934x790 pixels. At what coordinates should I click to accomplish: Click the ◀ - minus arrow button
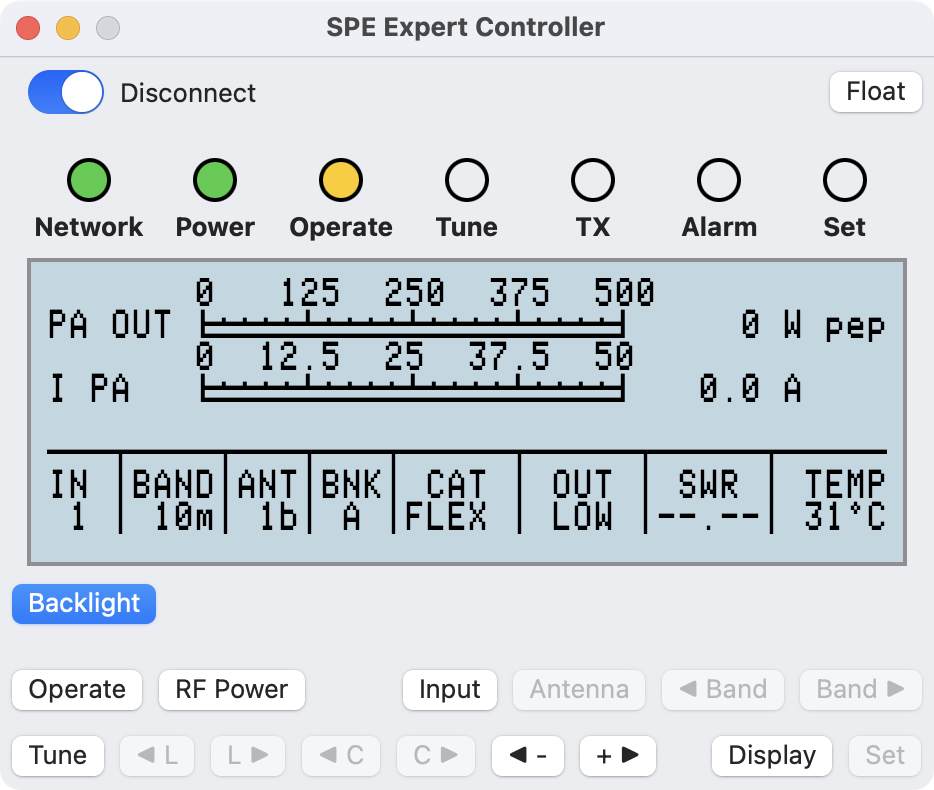(x=528, y=756)
